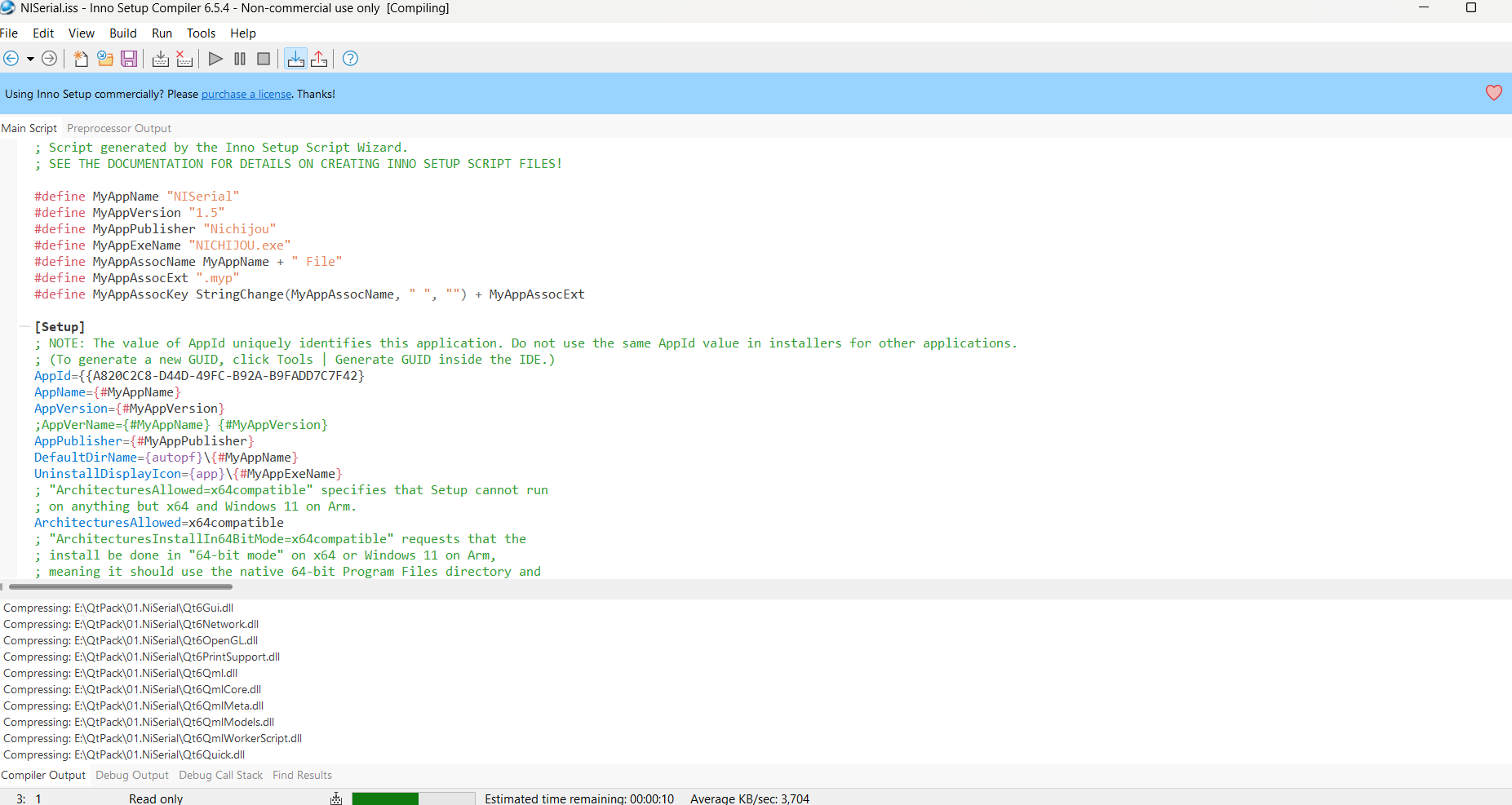
Task: Click the commented ;AppVerName line
Action: coord(181,424)
